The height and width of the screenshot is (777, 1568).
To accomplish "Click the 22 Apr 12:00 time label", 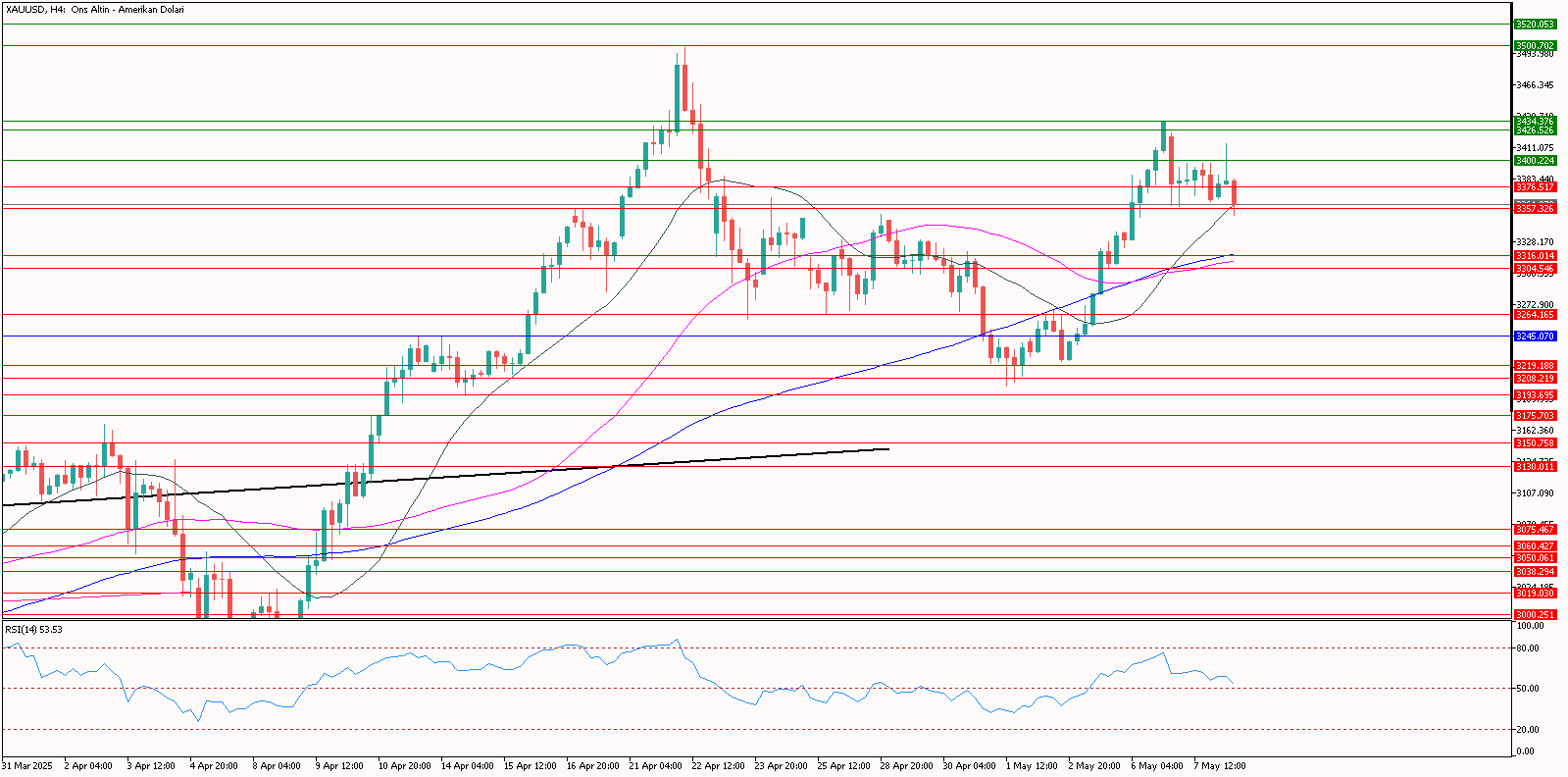I will pos(719,766).
